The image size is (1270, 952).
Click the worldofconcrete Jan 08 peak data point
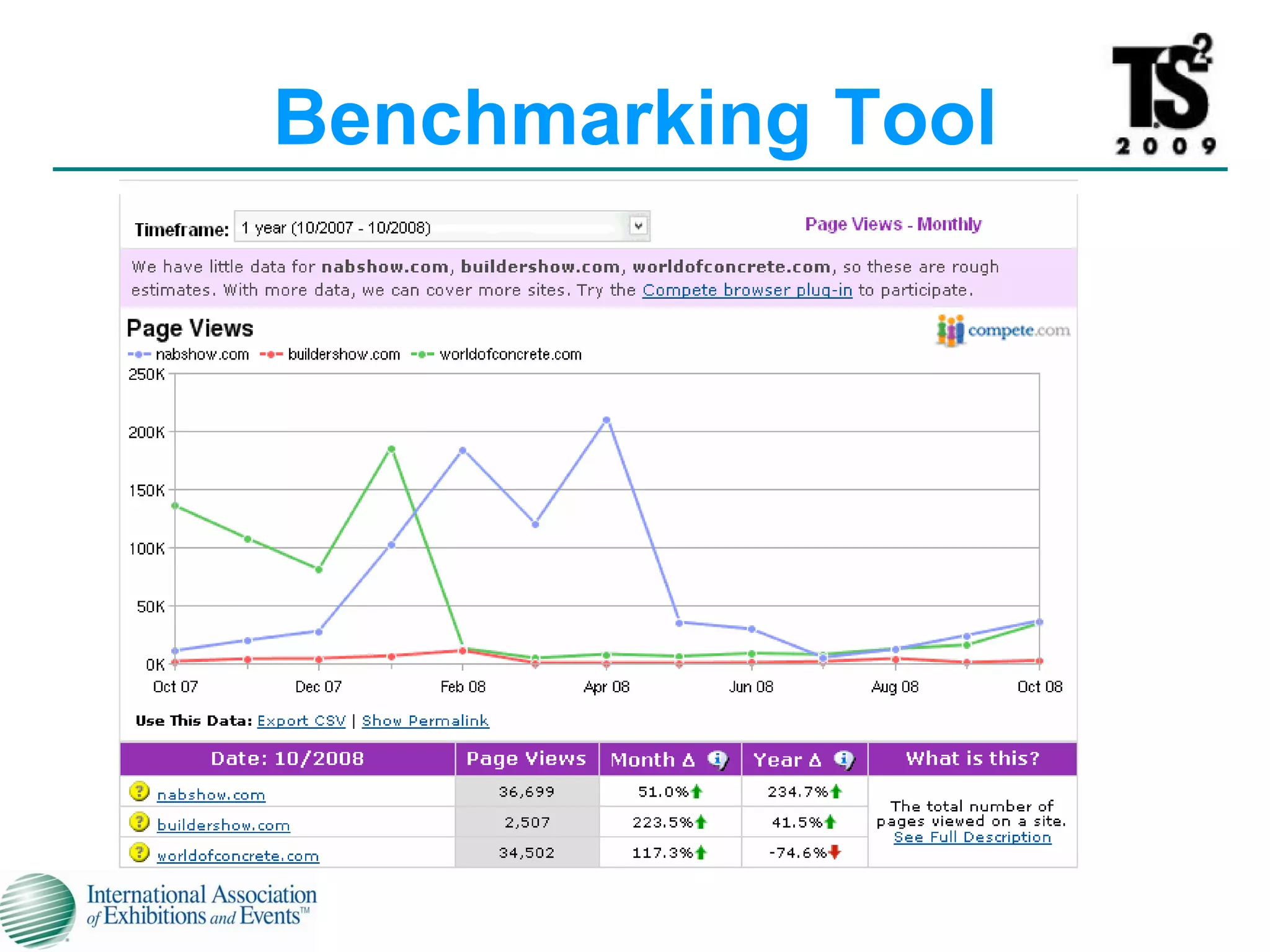coord(391,449)
